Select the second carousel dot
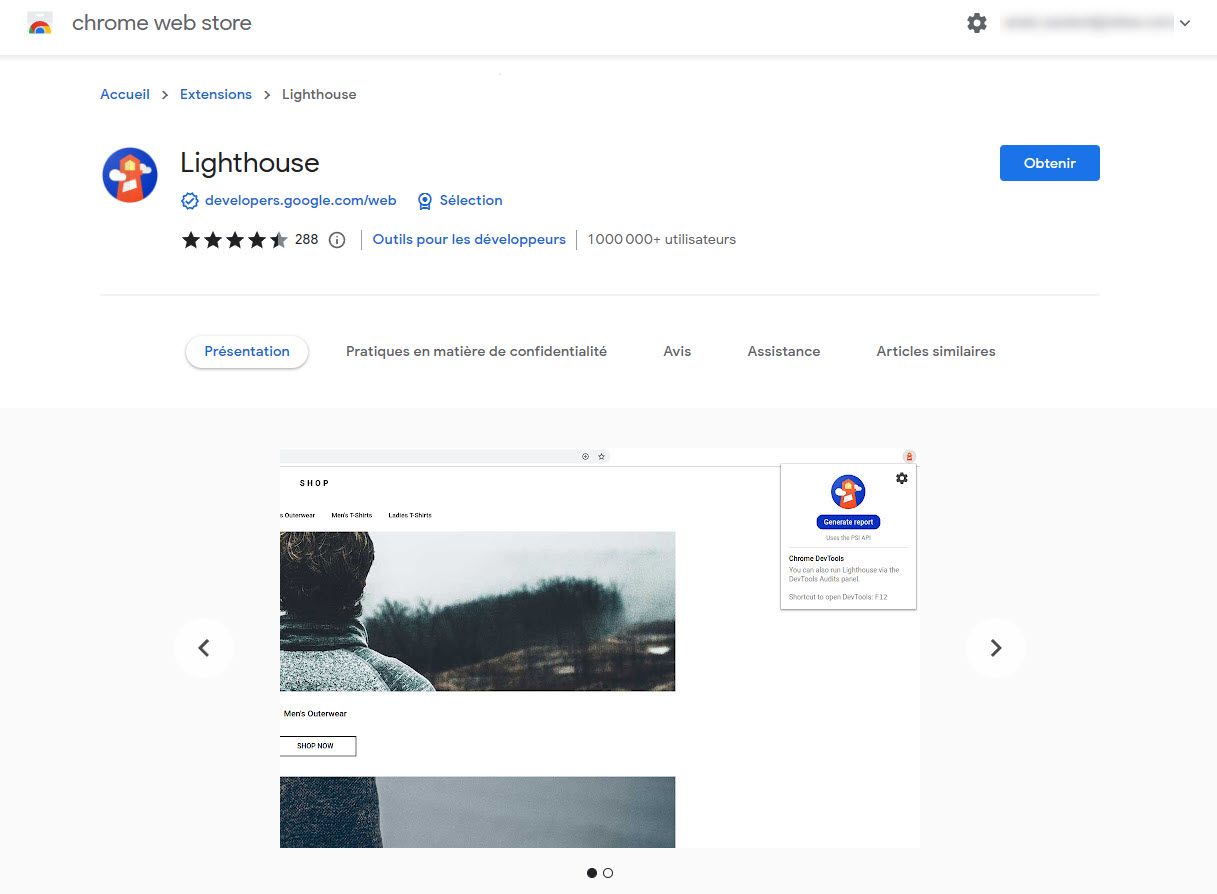1217x894 pixels. click(608, 872)
